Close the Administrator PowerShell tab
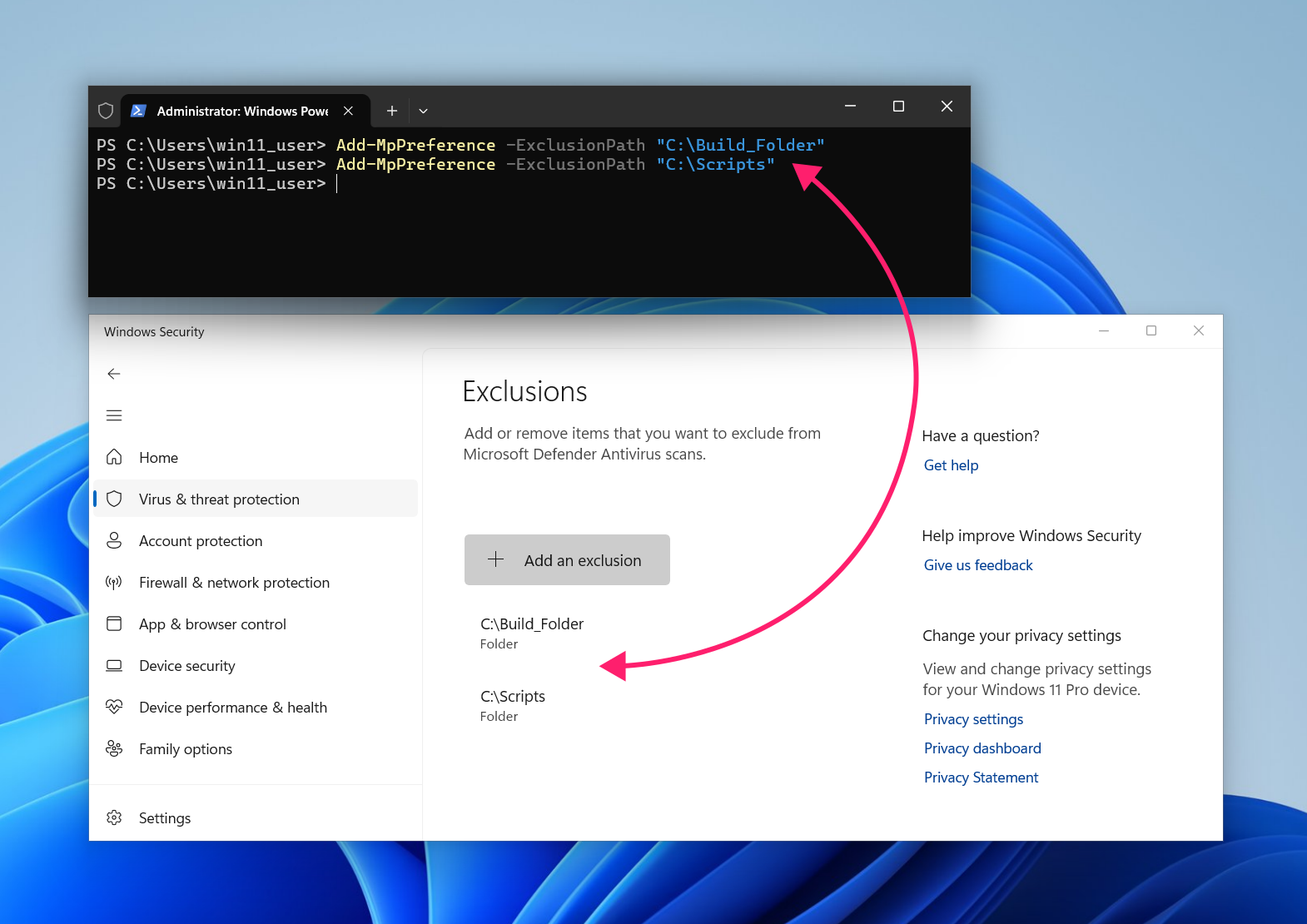1307x924 pixels. click(348, 111)
